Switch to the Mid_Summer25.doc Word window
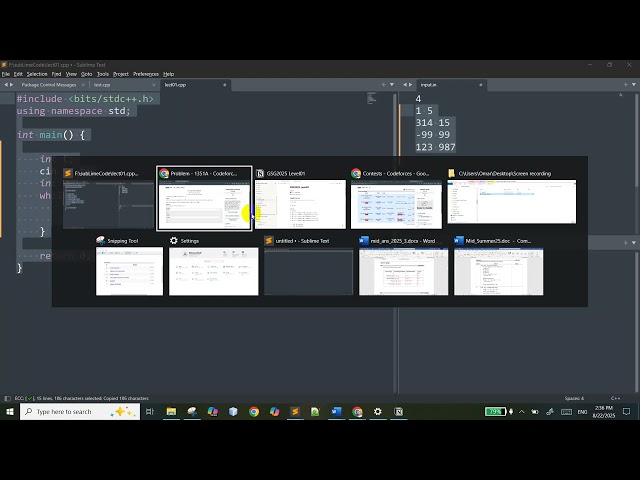 [498, 265]
